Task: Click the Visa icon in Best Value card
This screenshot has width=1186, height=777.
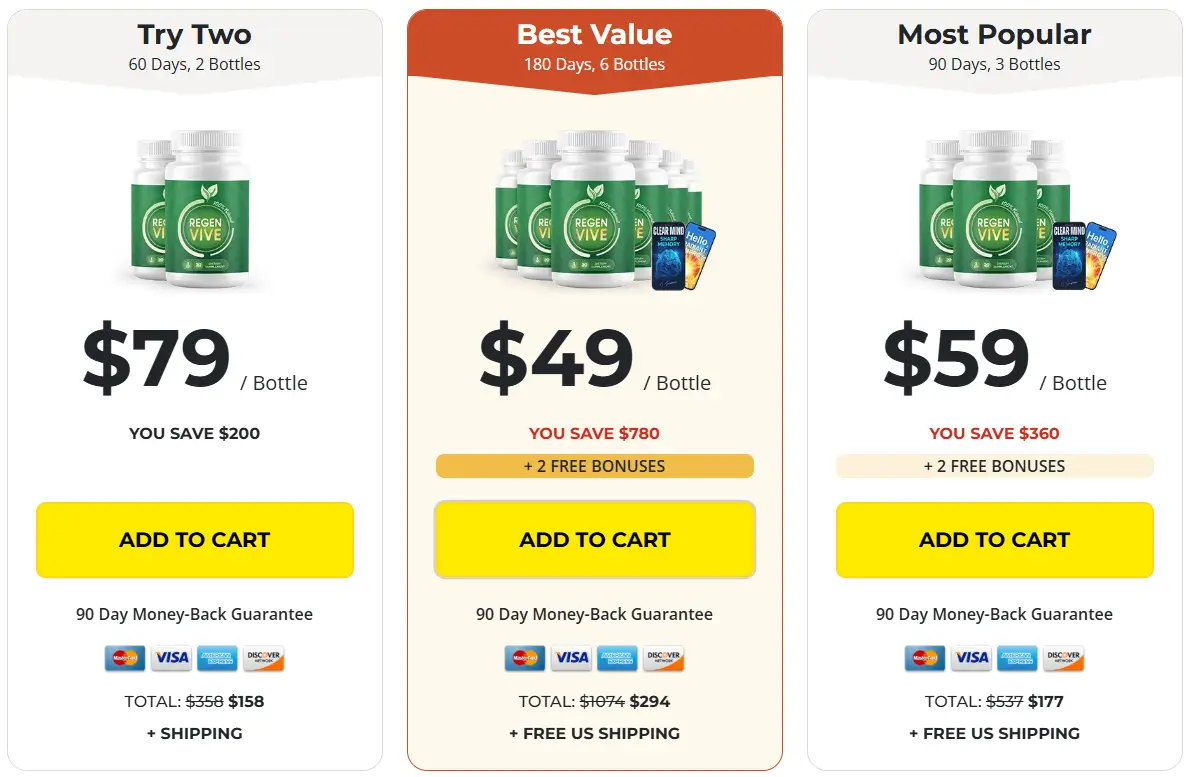Action: pyautogui.click(x=572, y=658)
